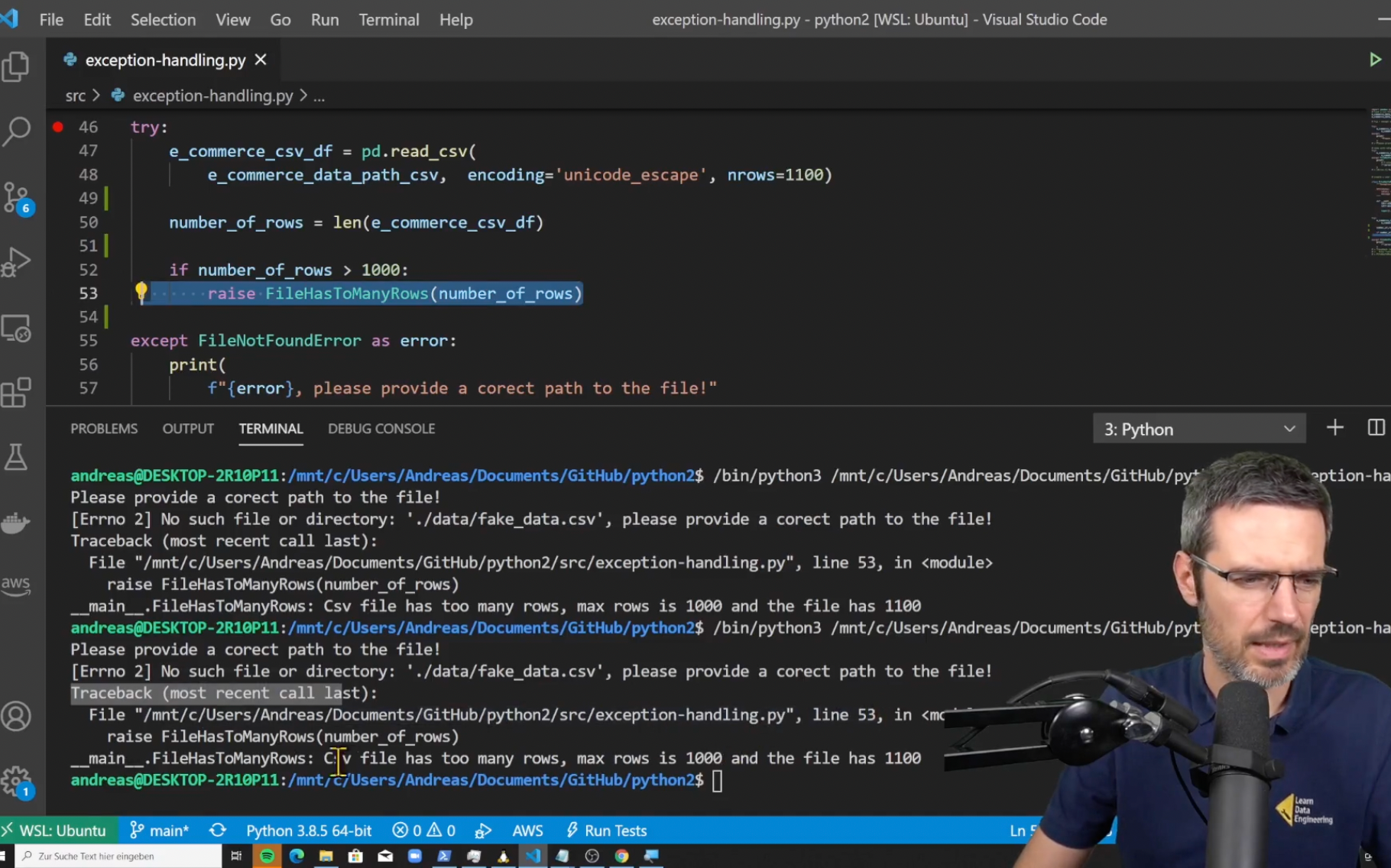Close the exception-handling.py tab
This screenshot has width=1391, height=868.
coord(261,60)
